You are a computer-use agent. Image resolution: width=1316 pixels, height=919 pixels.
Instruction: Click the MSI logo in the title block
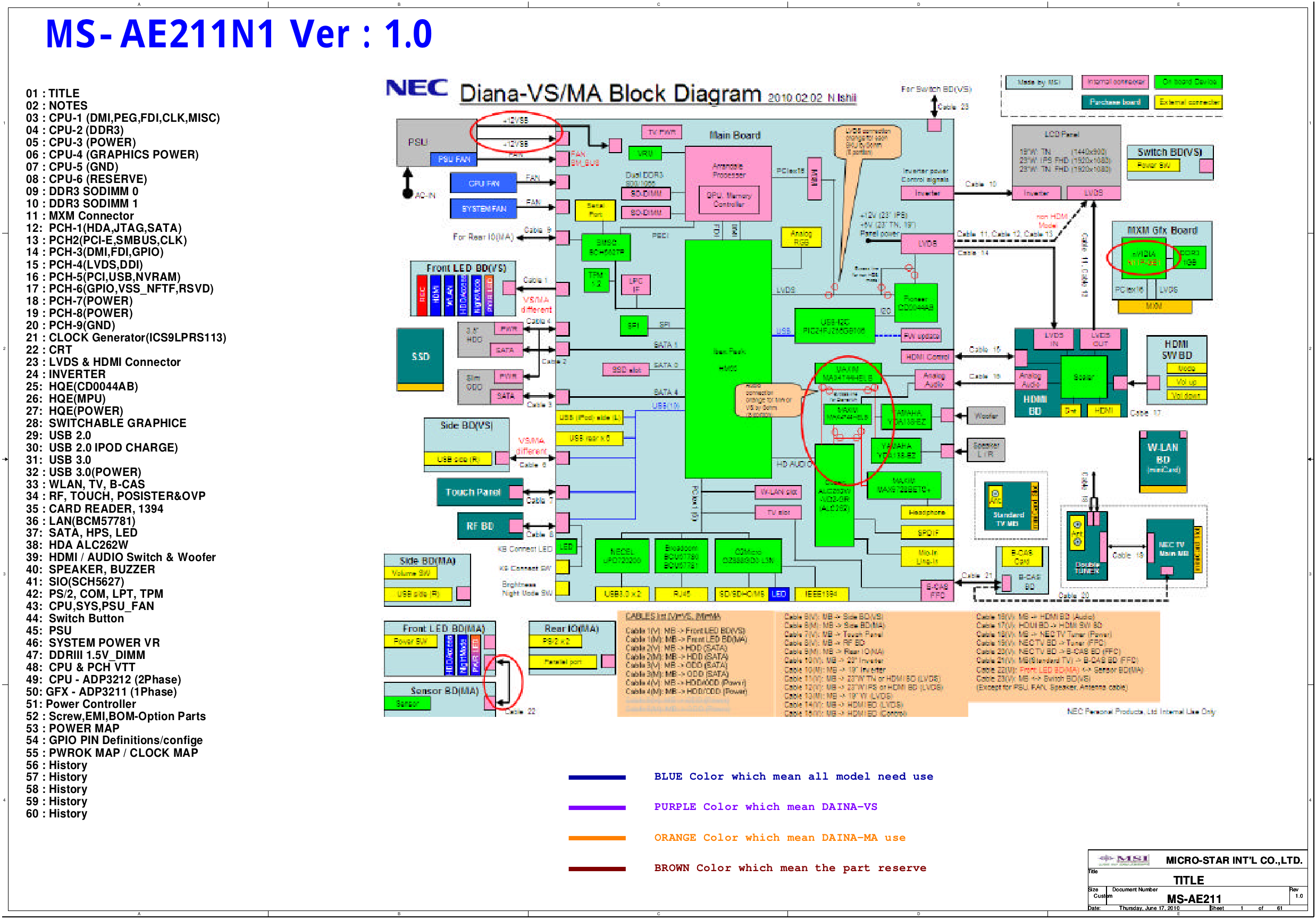click(x=1124, y=859)
